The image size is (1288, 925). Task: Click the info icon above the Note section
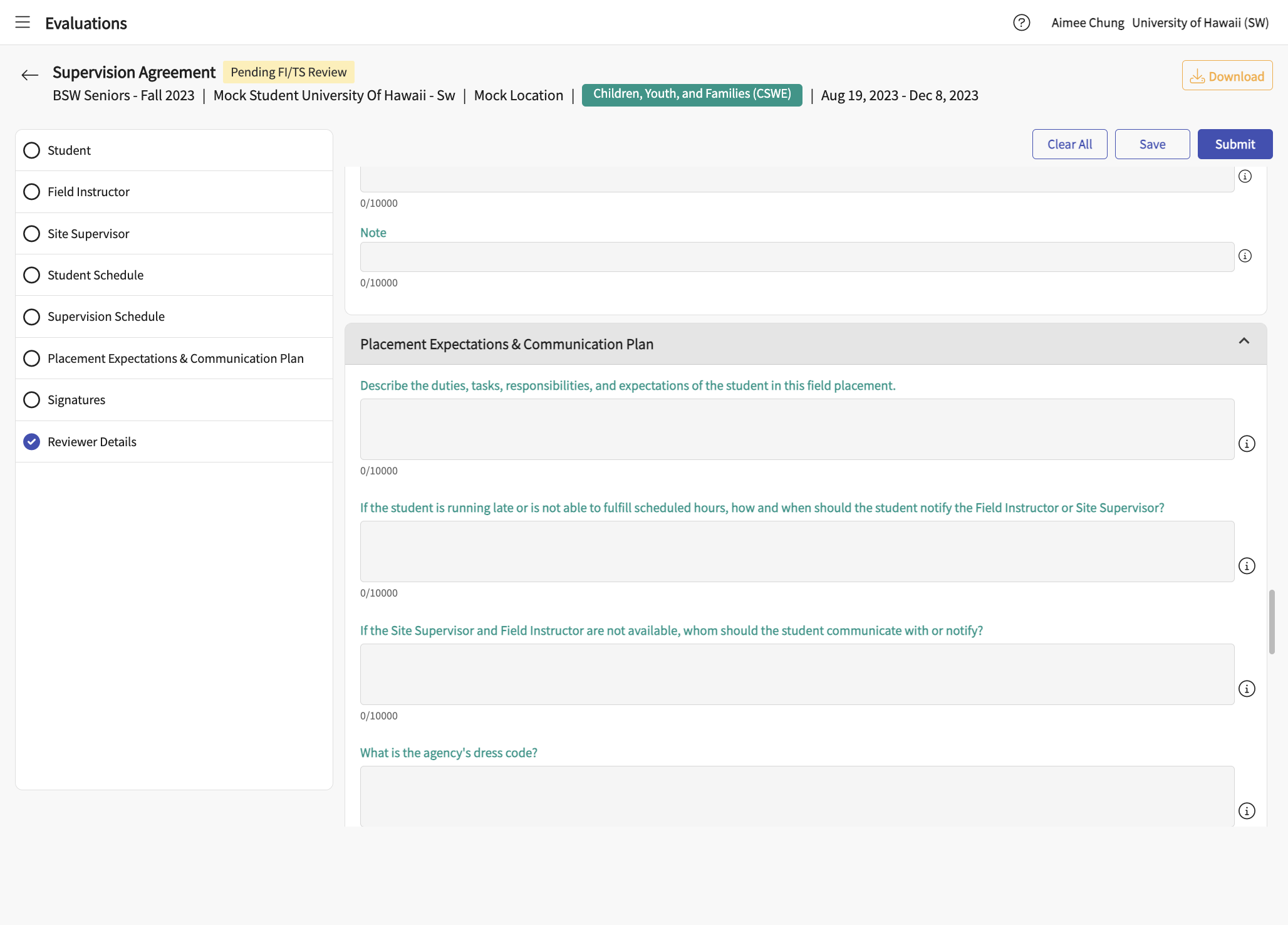(x=1245, y=176)
